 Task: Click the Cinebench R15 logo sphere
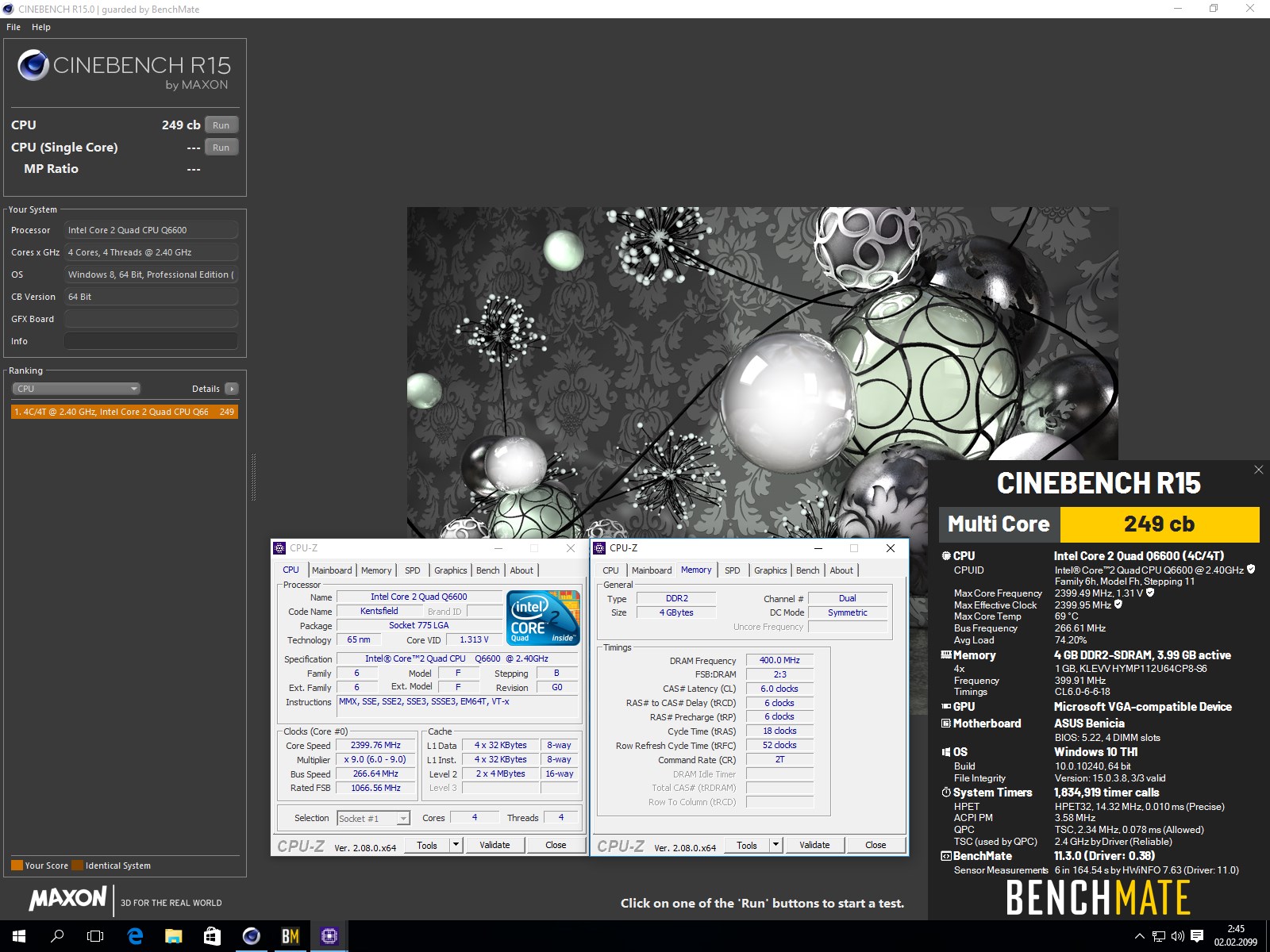coord(33,65)
